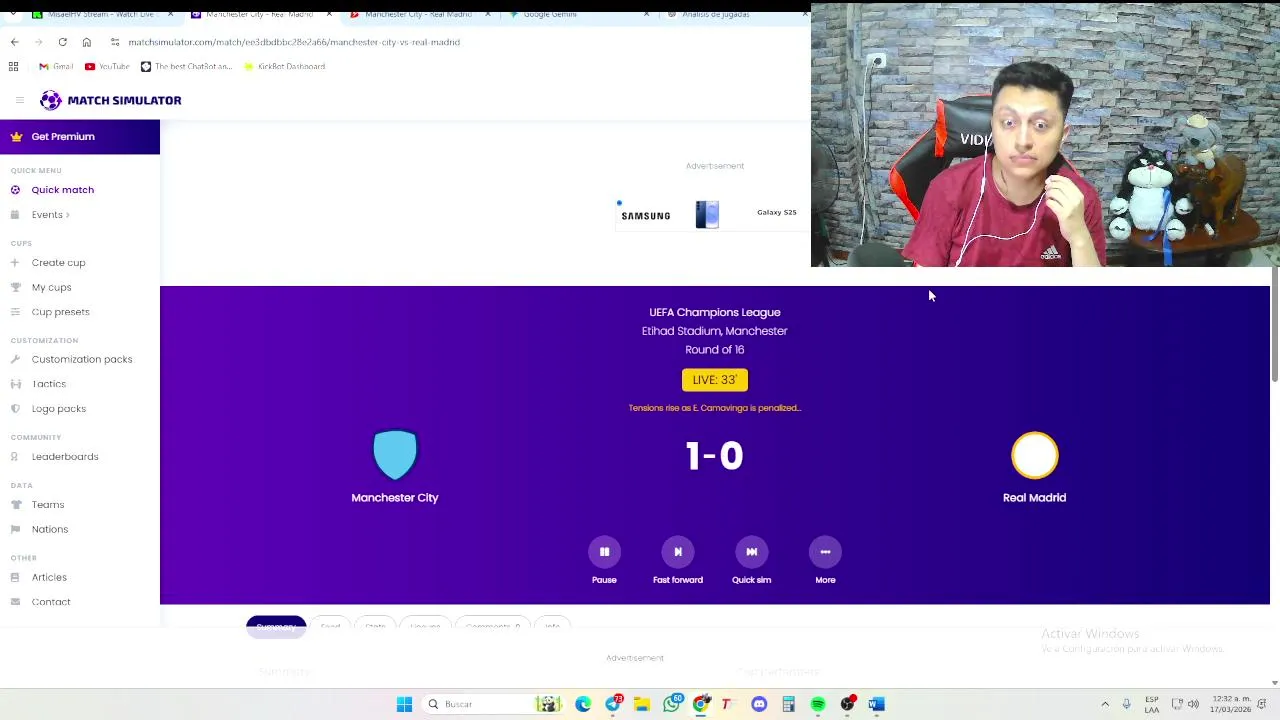Close the Google Gemini browser tab

646,14
